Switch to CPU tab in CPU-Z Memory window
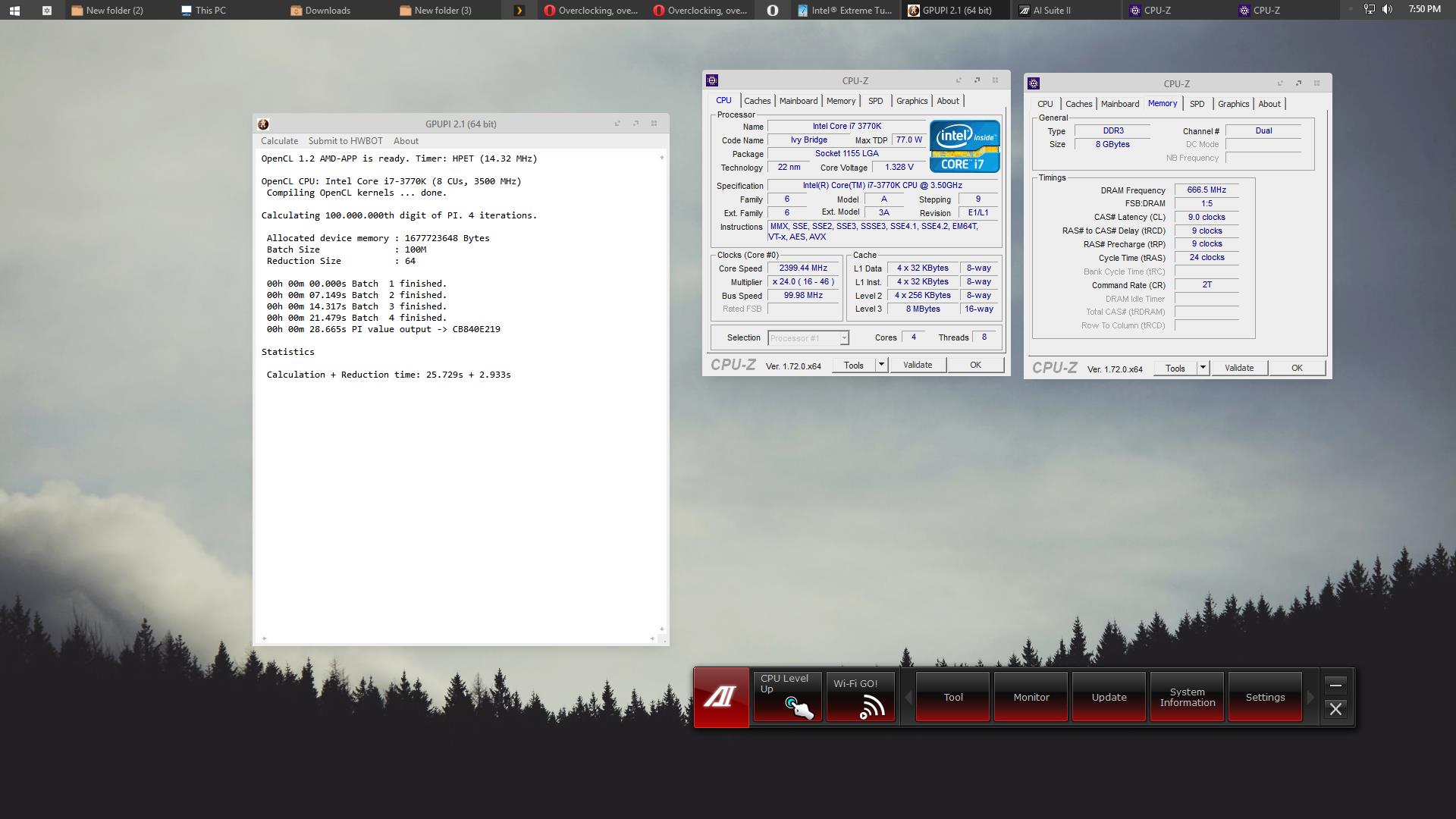 1045,104
